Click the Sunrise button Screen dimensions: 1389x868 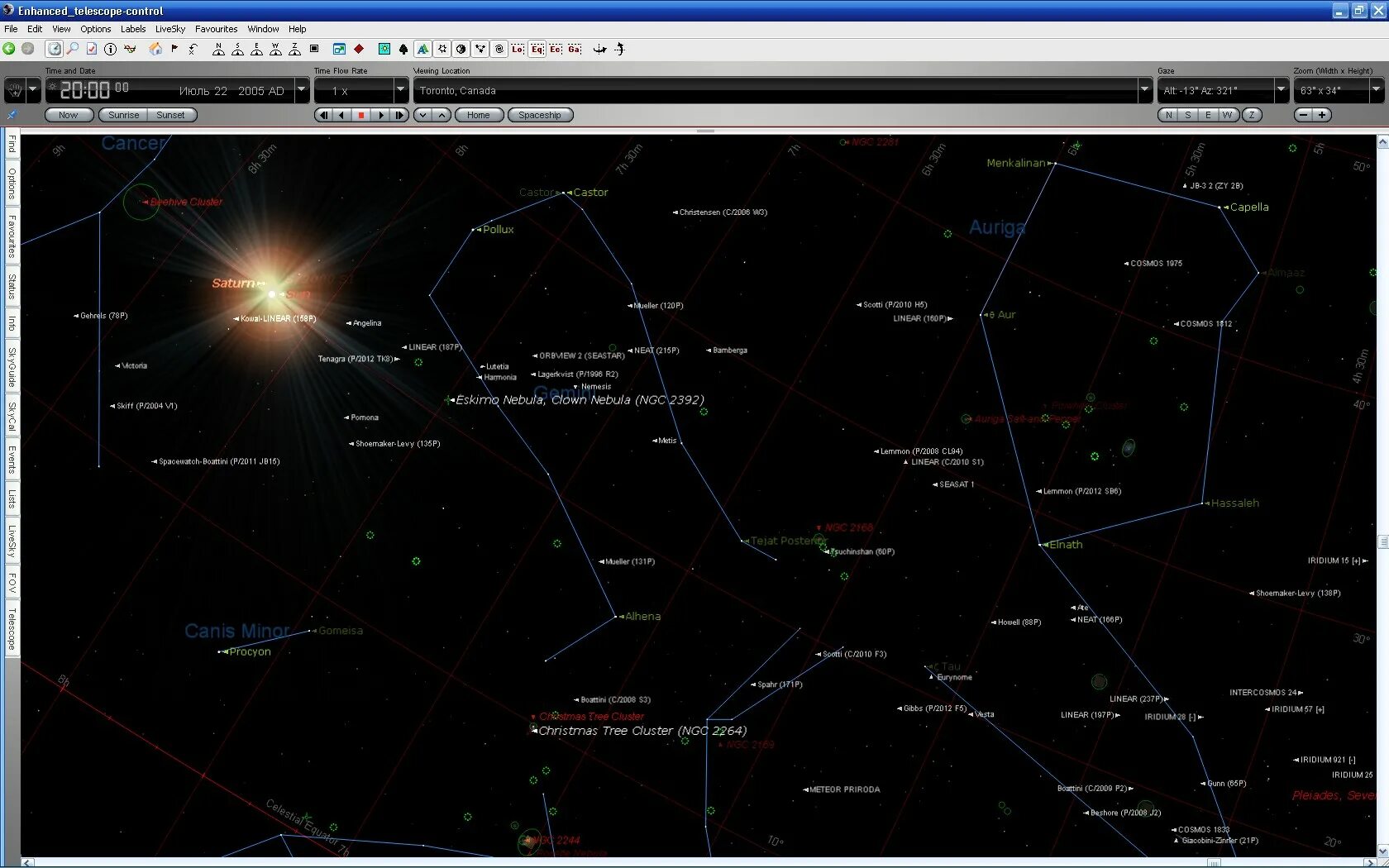tap(123, 115)
